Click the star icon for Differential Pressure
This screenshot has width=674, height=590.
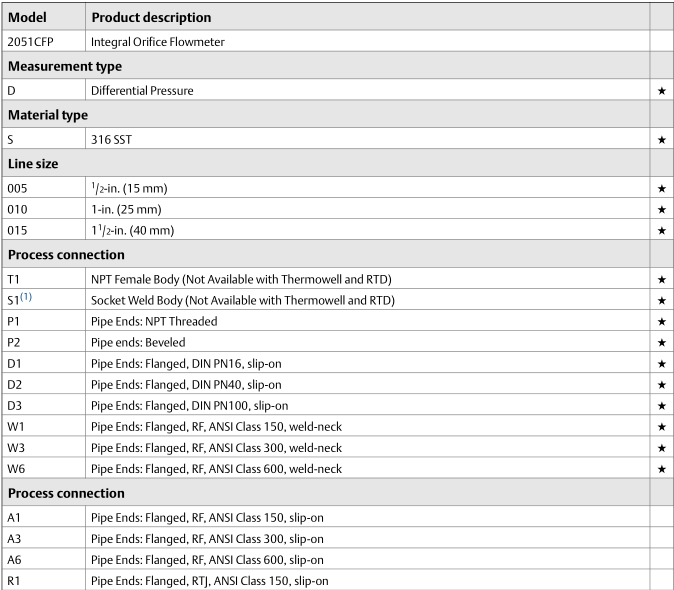click(x=661, y=91)
